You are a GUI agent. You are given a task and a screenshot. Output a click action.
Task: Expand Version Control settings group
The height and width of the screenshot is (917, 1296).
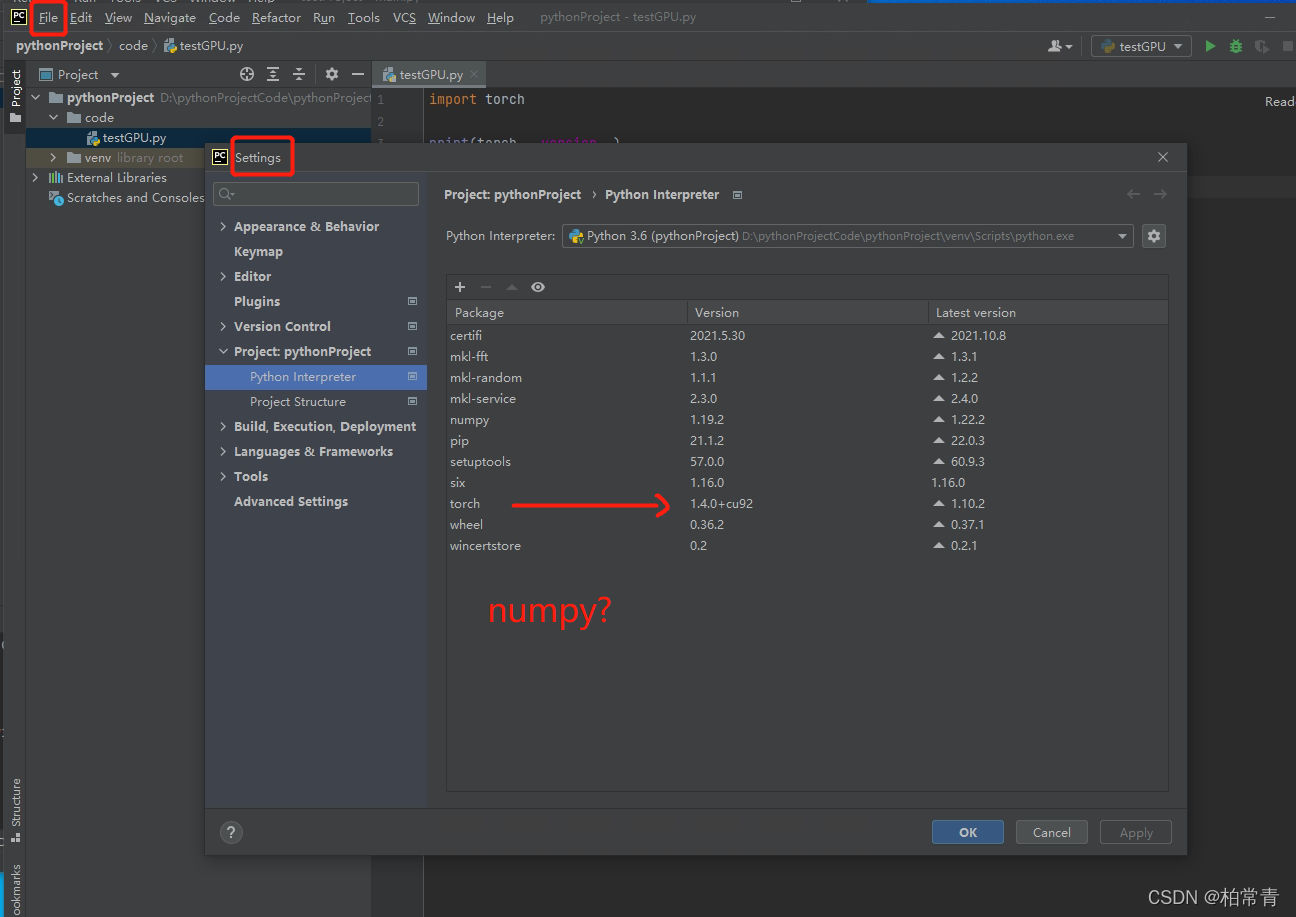pyautogui.click(x=223, y=327)
